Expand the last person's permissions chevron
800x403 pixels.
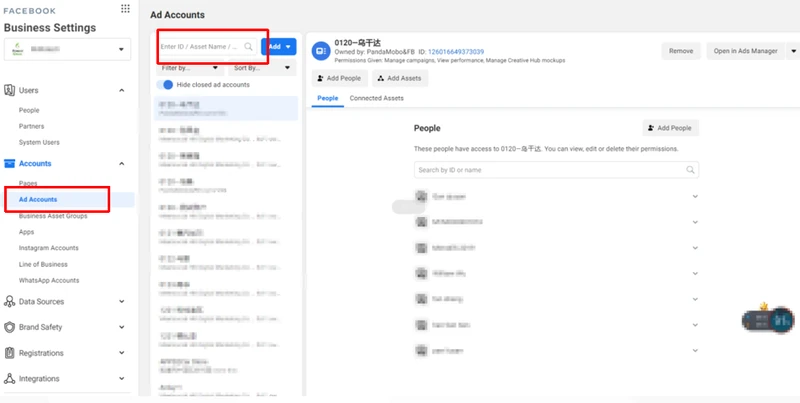695,350
